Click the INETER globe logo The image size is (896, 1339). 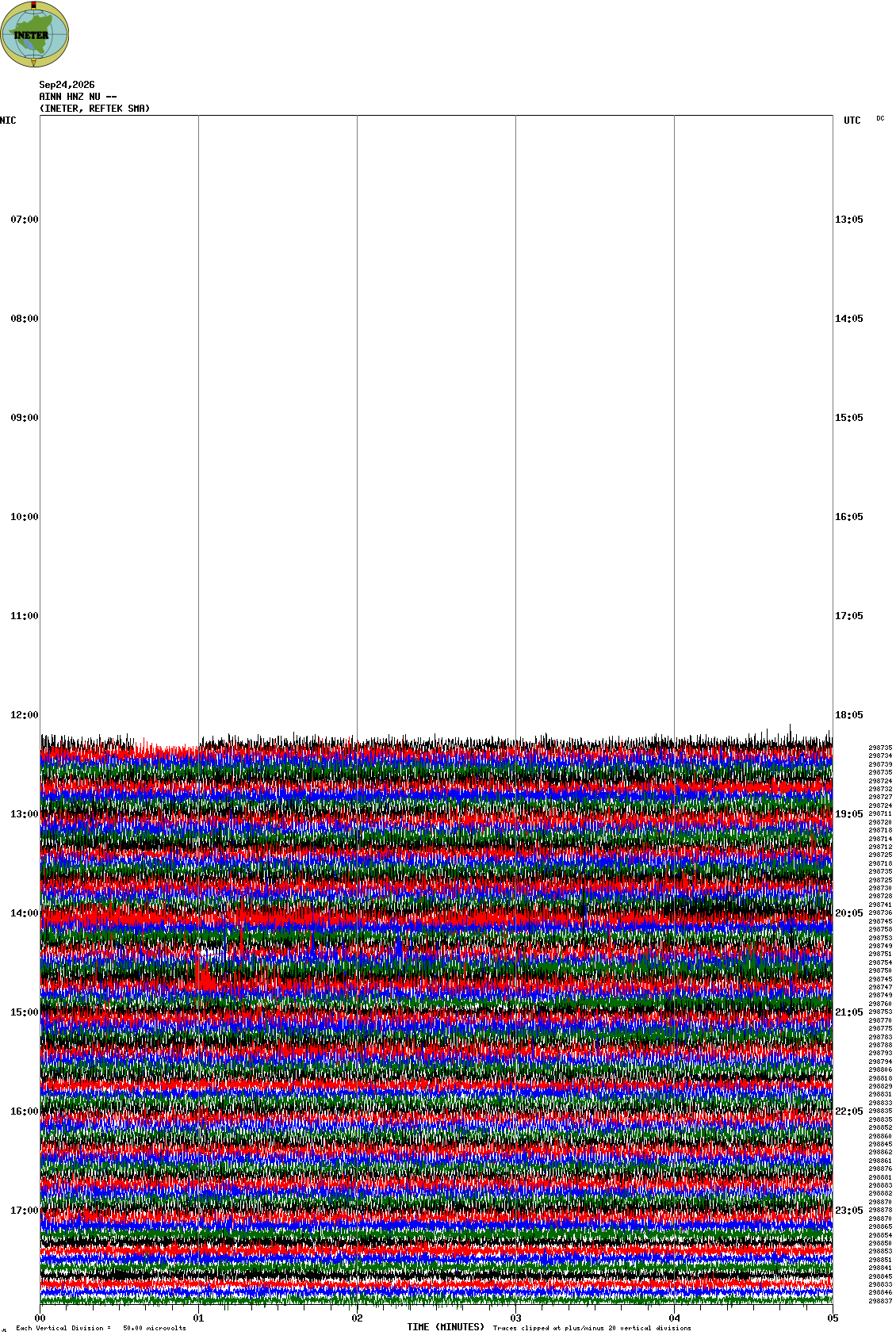[x=35, y=34]
